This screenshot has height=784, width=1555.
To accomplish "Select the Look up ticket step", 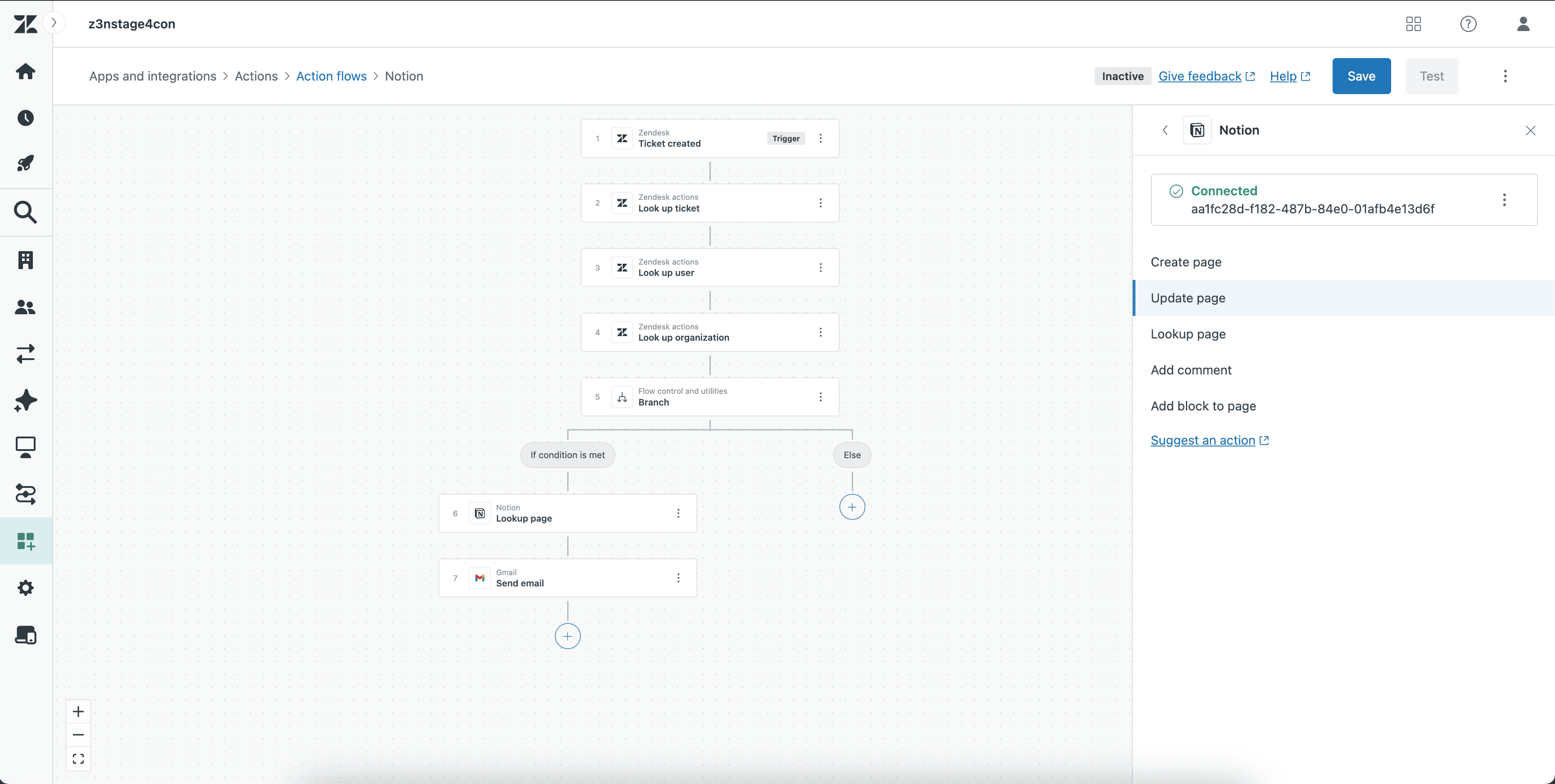I will click(x=709, y=203).
